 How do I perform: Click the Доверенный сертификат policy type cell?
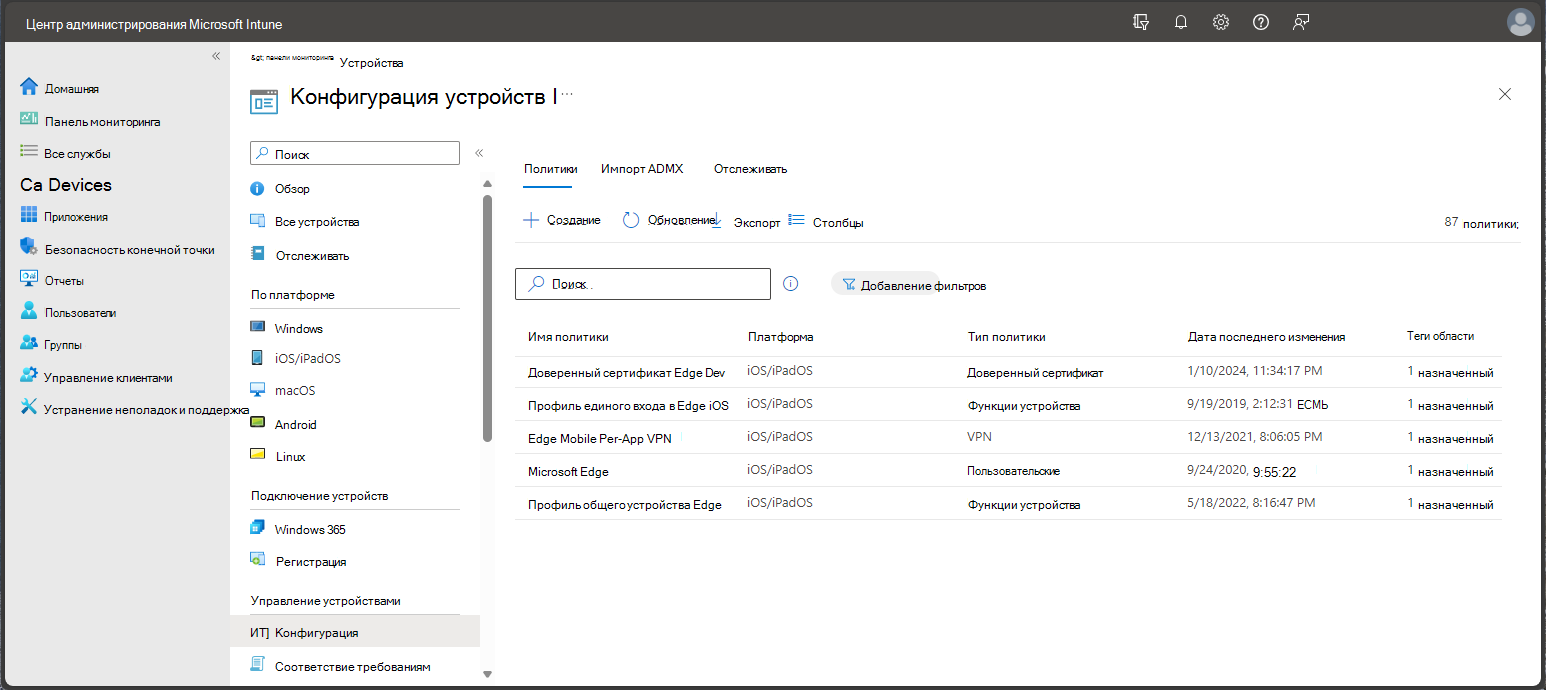pyautogui.click(x=1035, y=373)
